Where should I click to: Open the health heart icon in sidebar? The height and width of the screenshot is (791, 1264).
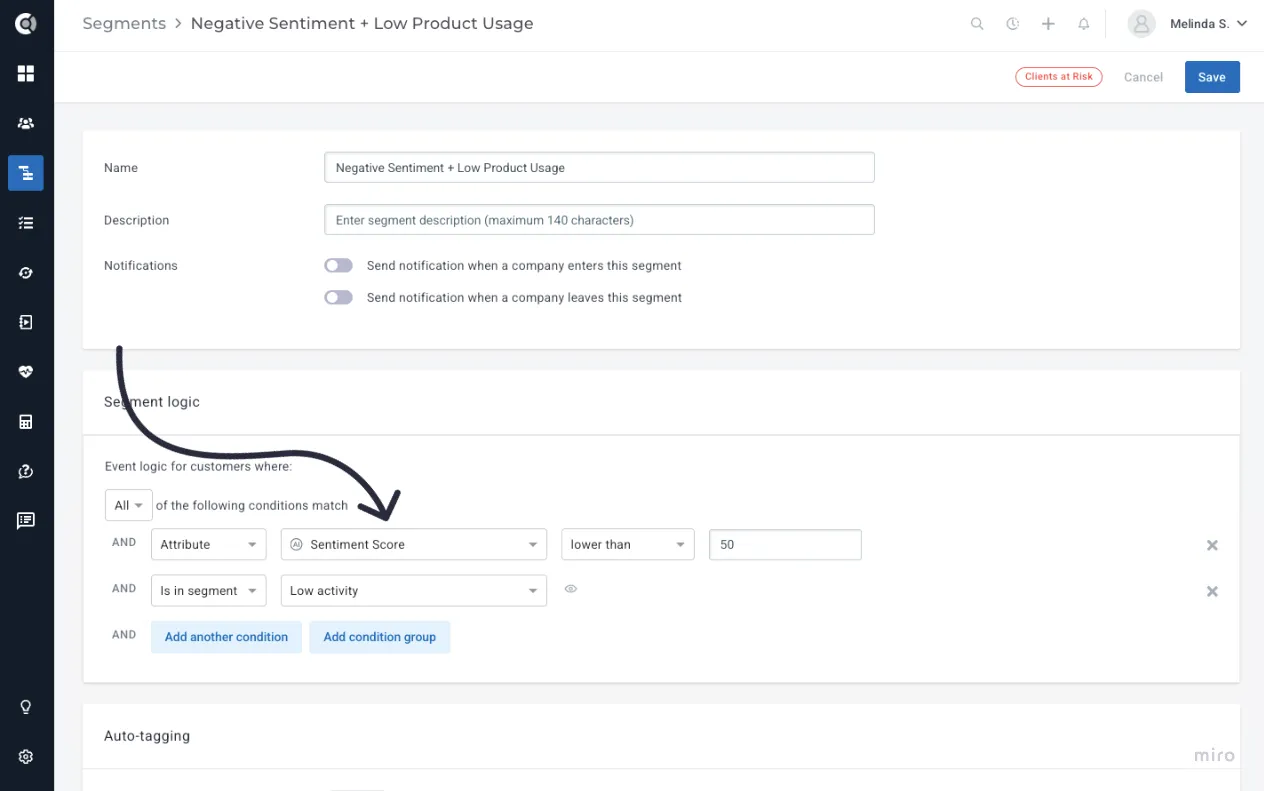pyautogui.click(x=26, y=372)
